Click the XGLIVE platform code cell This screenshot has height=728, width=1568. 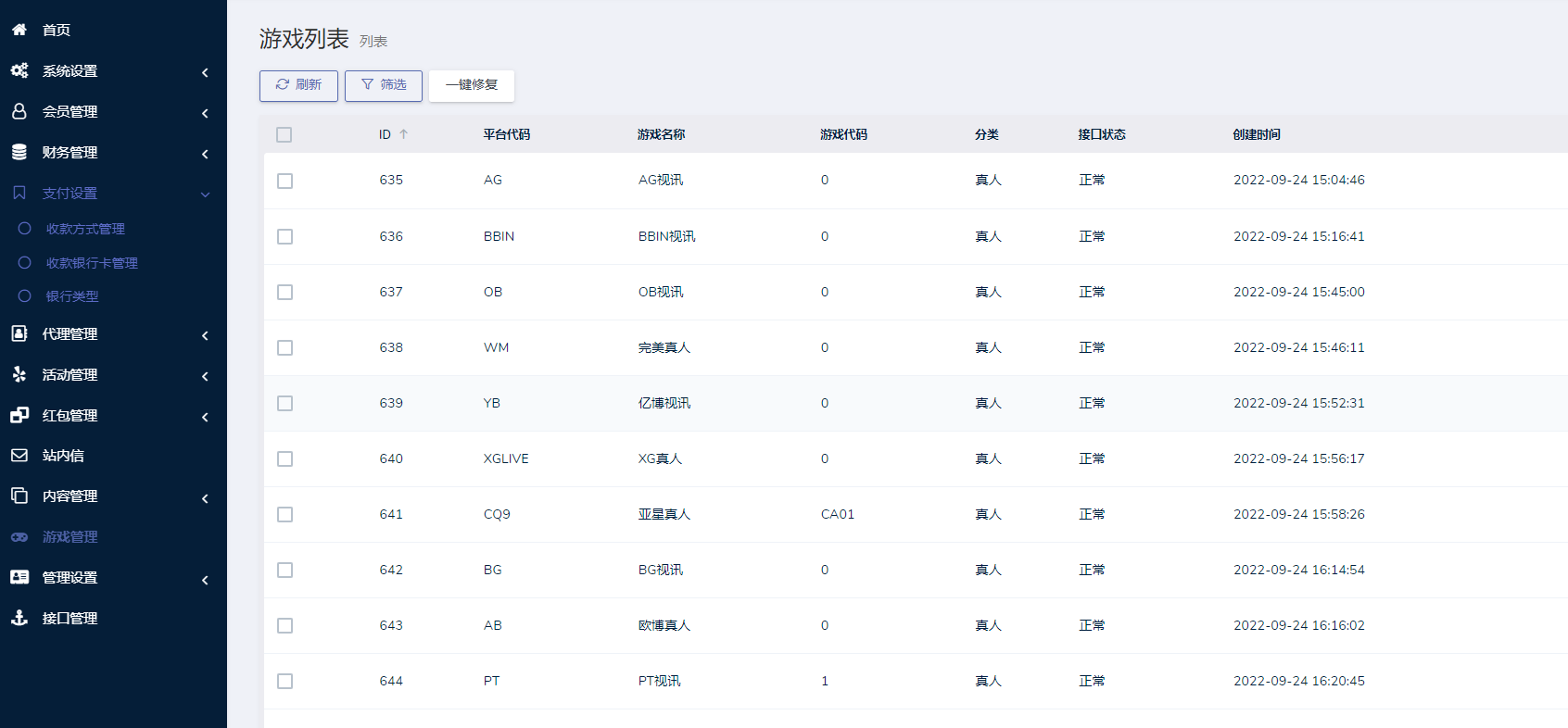(506, 458)
